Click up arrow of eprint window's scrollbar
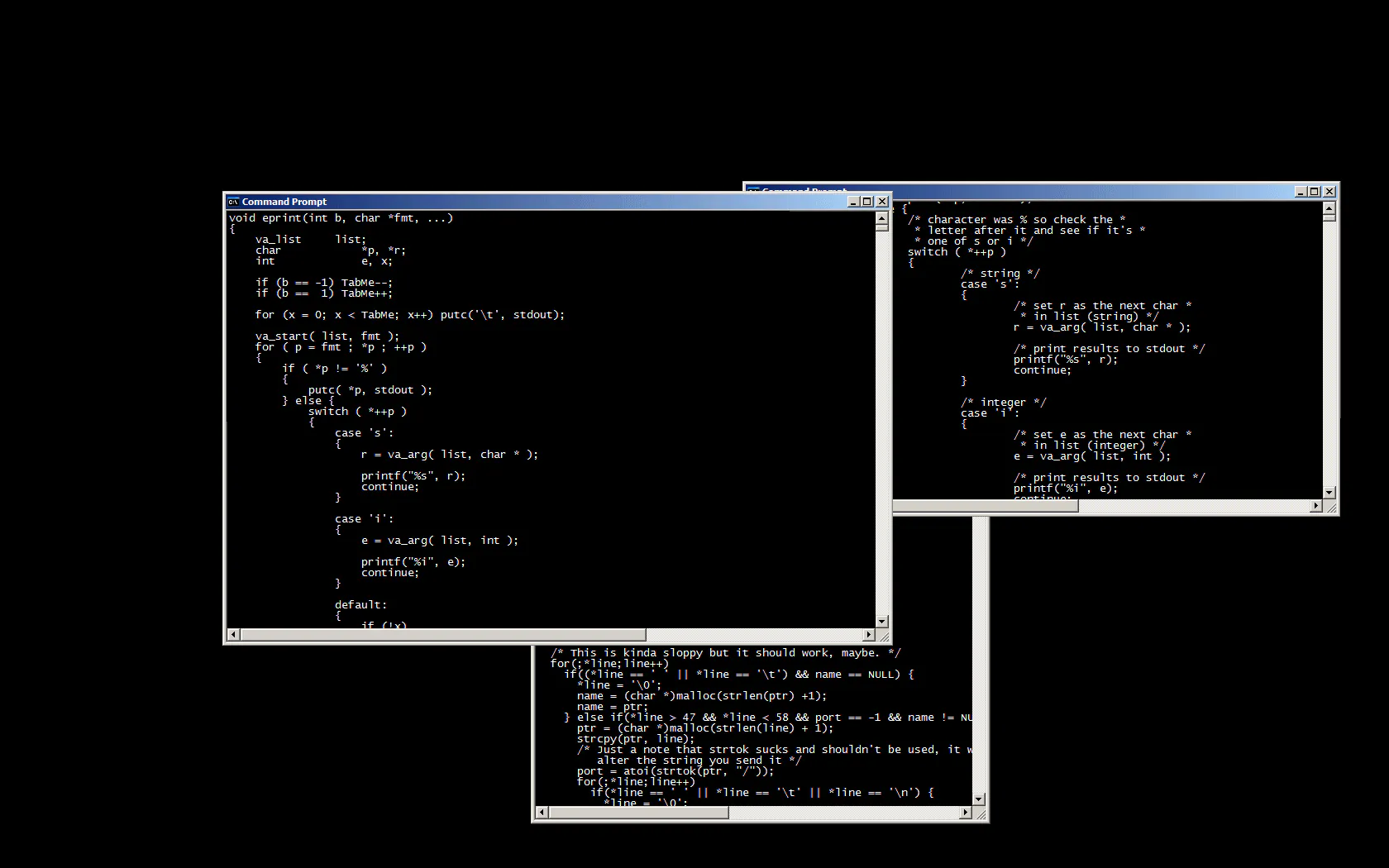Viewport: 1389px width, 868px height. click(881, 218)
